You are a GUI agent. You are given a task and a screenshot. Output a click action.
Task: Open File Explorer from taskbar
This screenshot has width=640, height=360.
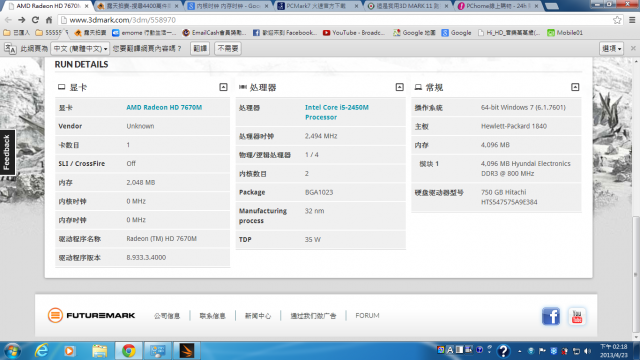pos(99,351)
